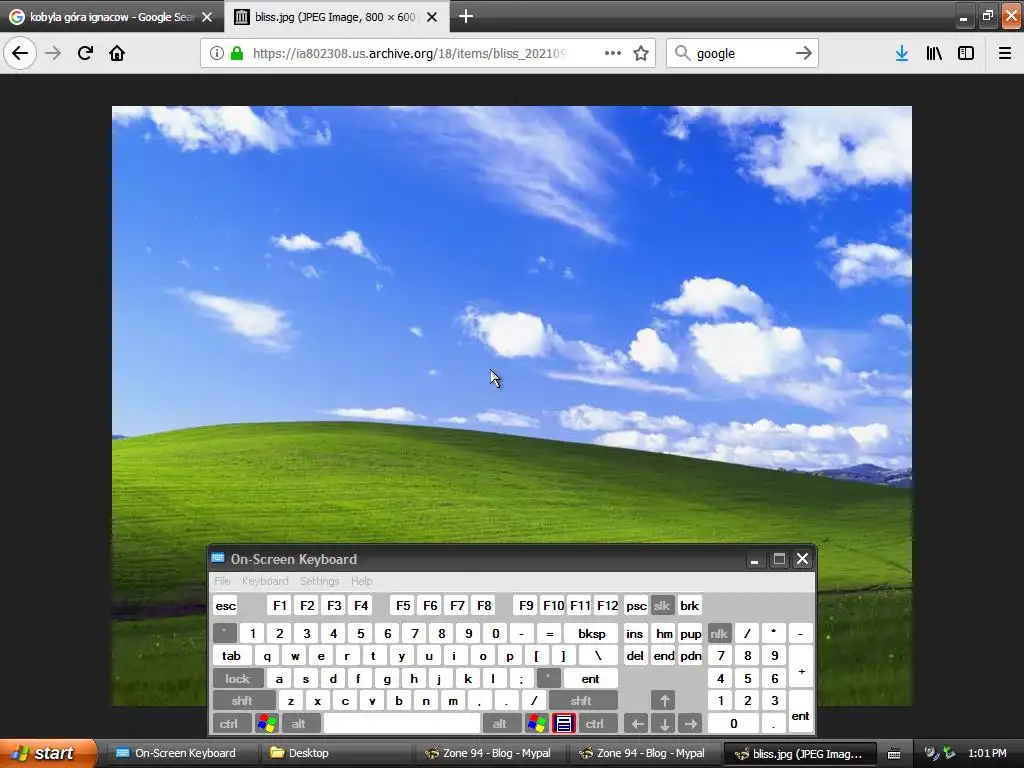Open On-Screen Keyboard Settings menu

(x=319, y=581)
